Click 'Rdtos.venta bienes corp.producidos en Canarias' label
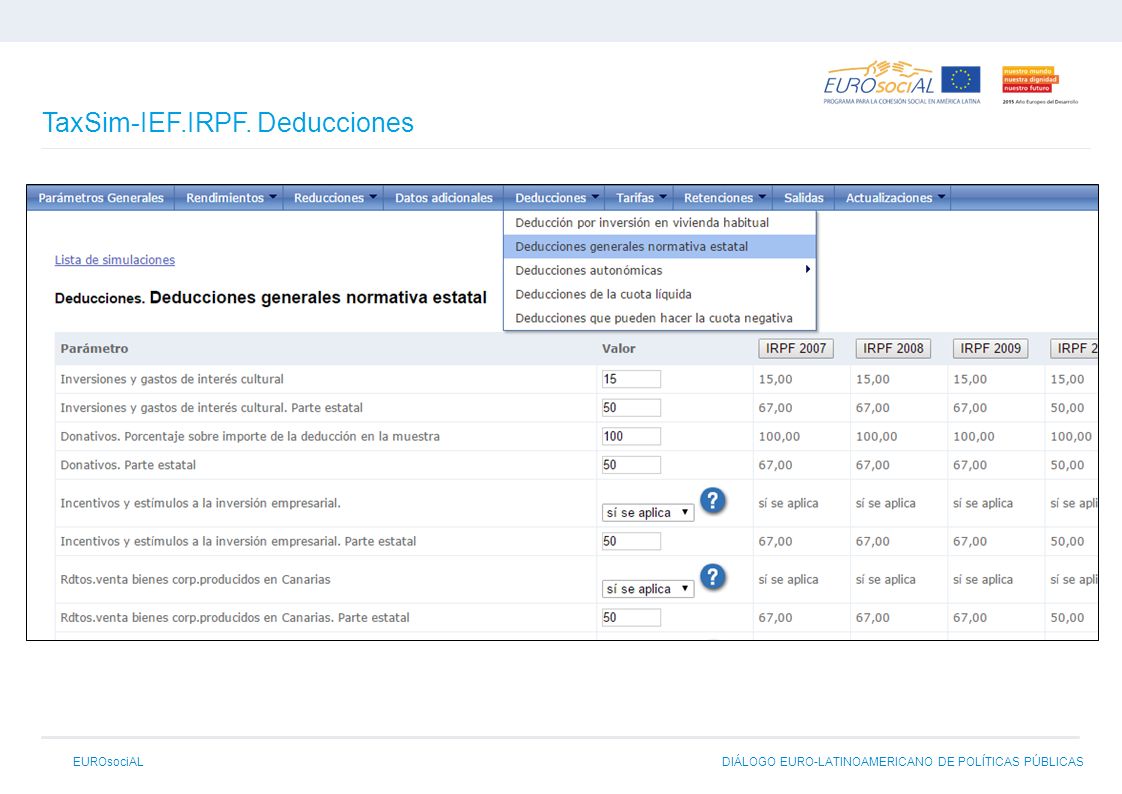The height and width of the screenshot is (794, 1122). [x=195, y=579]
